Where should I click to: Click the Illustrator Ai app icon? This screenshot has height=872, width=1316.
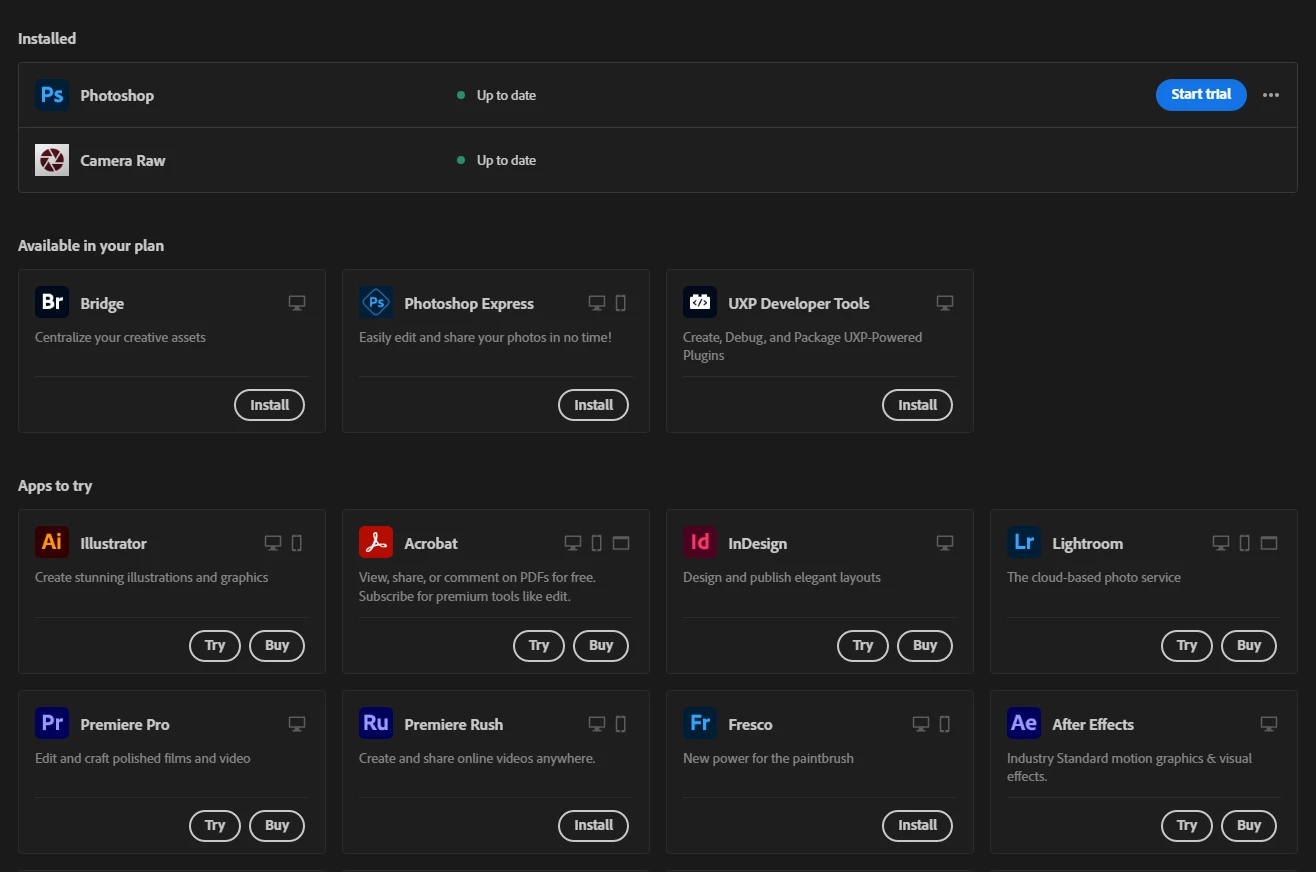click(x=52, y=542)
